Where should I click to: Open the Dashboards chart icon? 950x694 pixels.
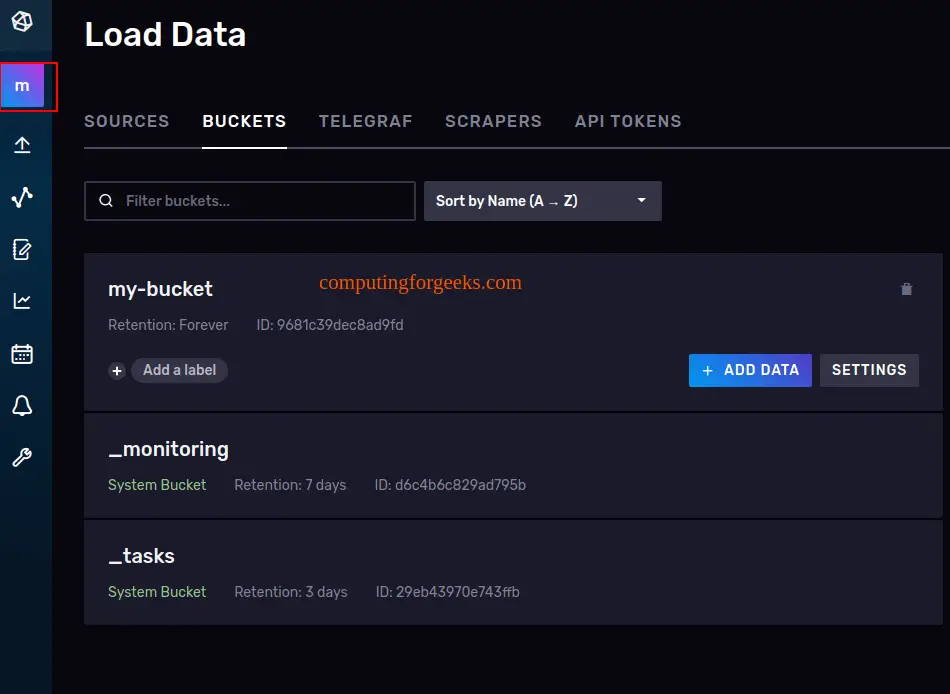click(22, 301)
